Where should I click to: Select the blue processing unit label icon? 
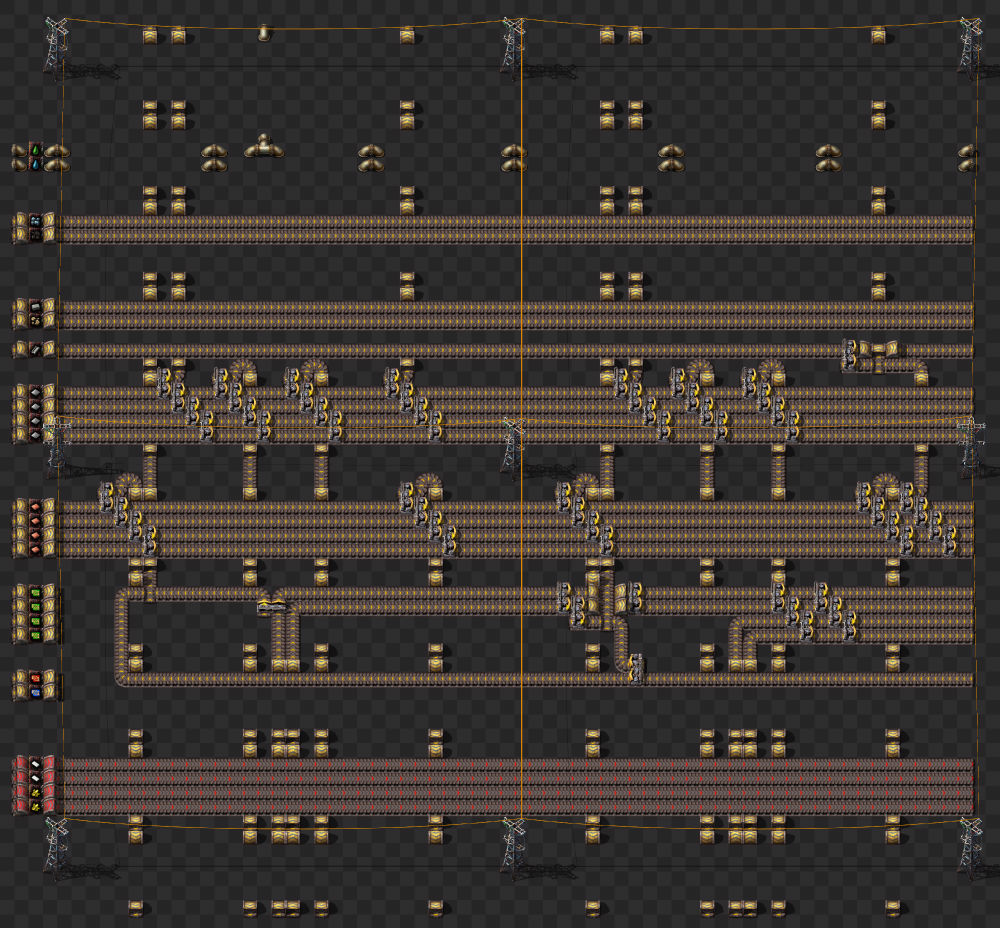click(x=35, y=692)
